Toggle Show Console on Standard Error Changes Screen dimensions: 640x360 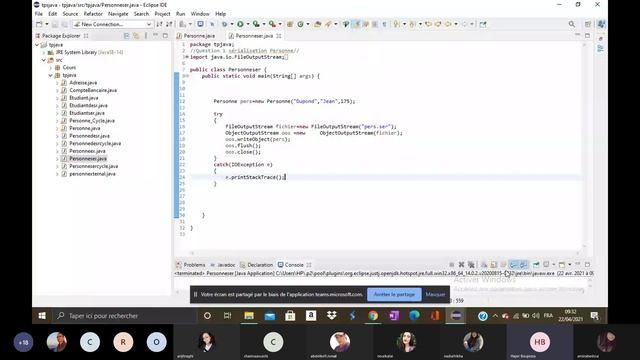[523, 264]
